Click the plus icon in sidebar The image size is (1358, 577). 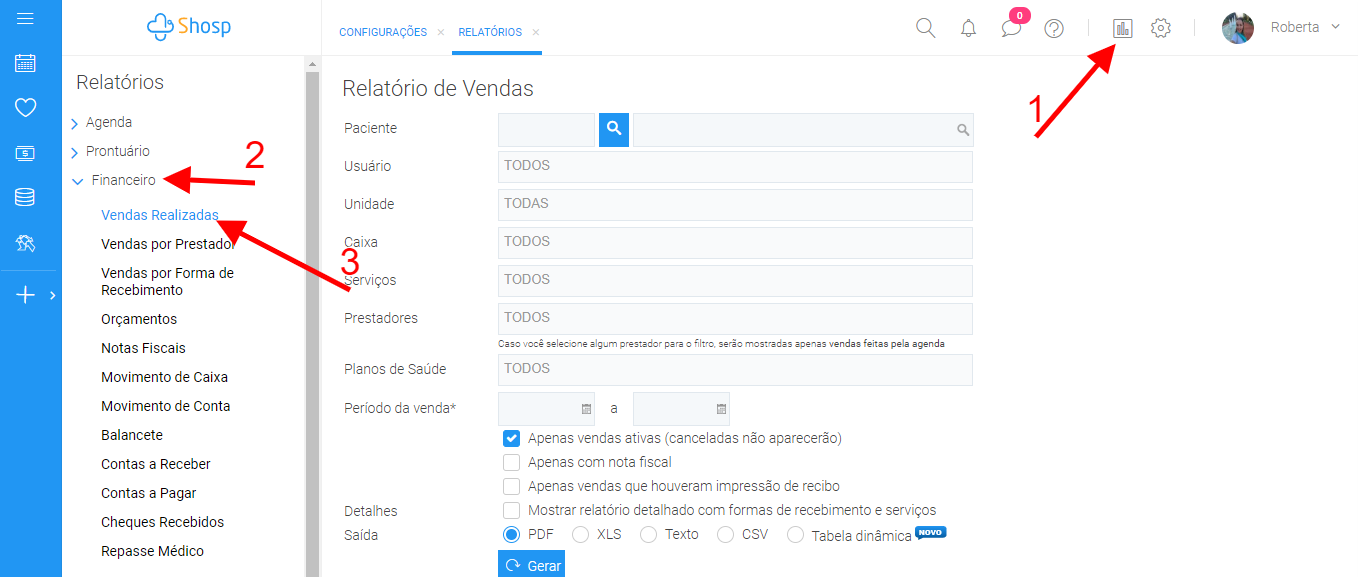pyautogui.click(x=26, y=295)
